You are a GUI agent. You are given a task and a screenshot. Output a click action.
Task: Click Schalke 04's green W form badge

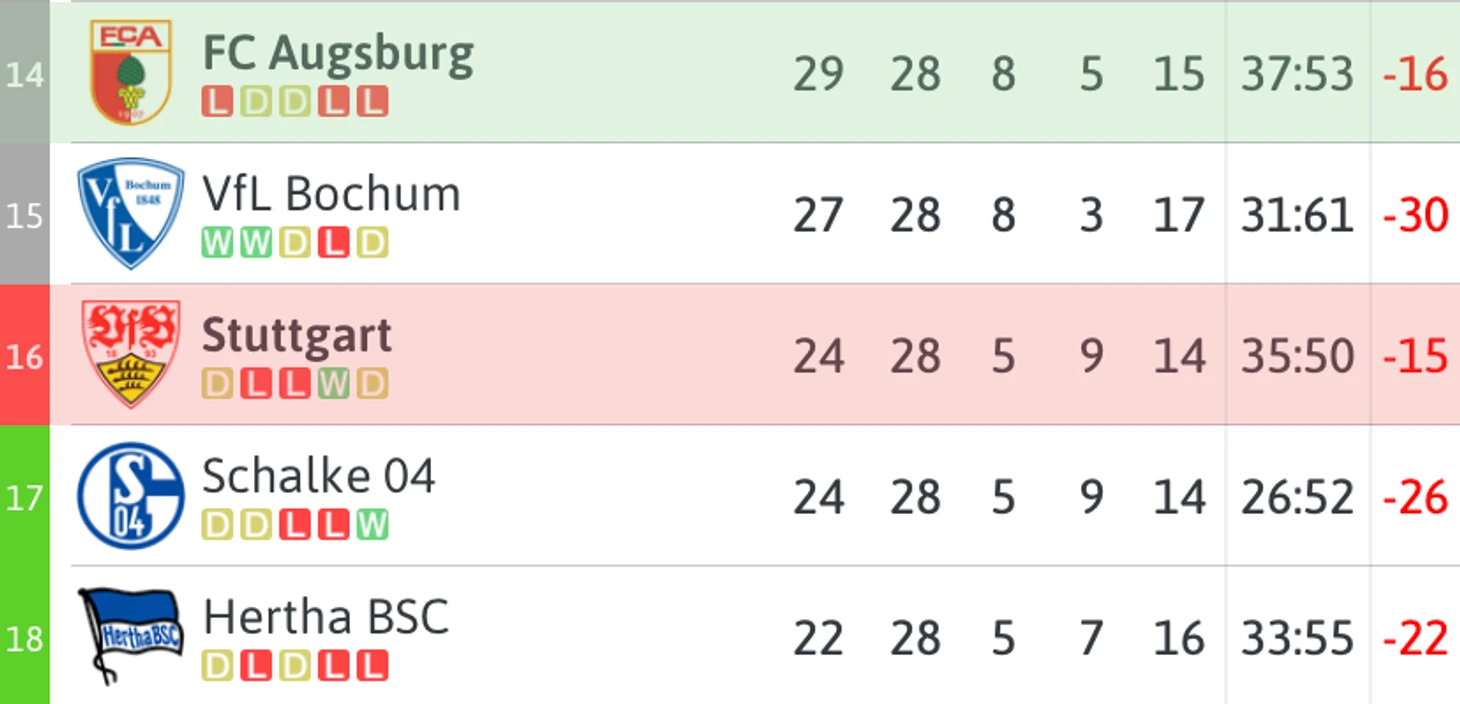pyautogui.click(x=372, y=525)
